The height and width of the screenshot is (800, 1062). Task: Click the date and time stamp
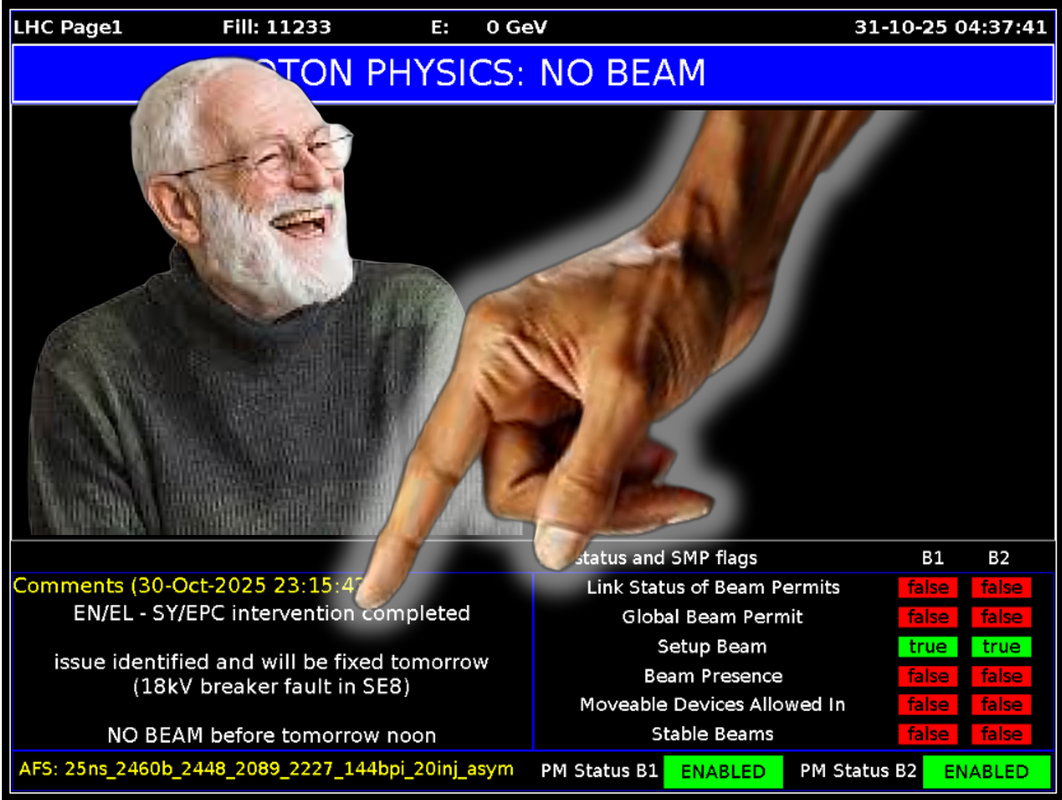point(950,27)
